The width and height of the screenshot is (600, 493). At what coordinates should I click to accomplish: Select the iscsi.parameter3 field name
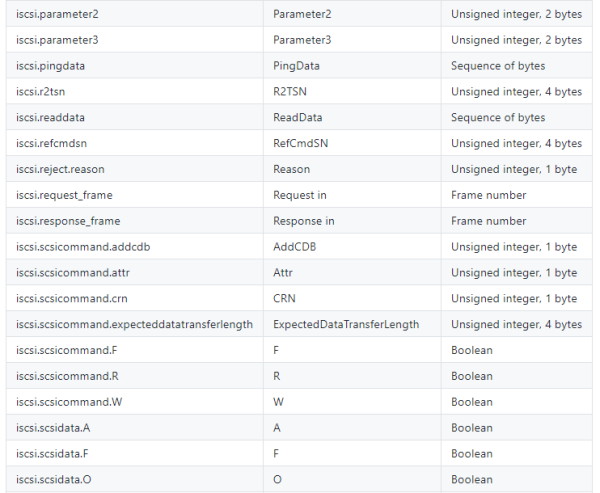click(x=57, y=40)
